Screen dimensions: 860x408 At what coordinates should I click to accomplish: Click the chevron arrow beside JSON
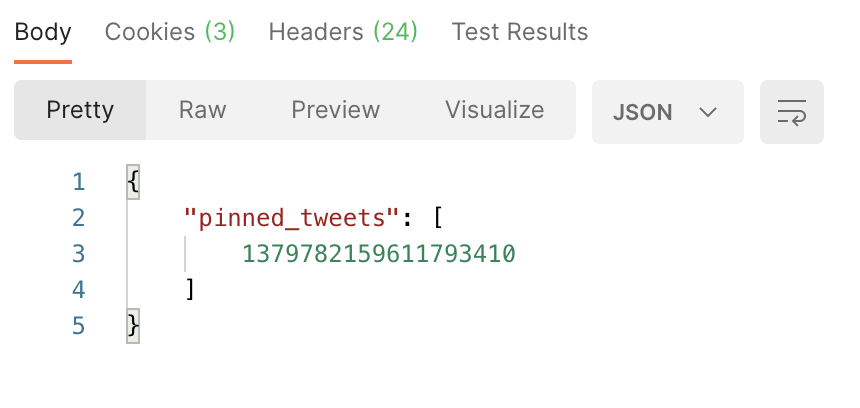[x=708, y=112]
